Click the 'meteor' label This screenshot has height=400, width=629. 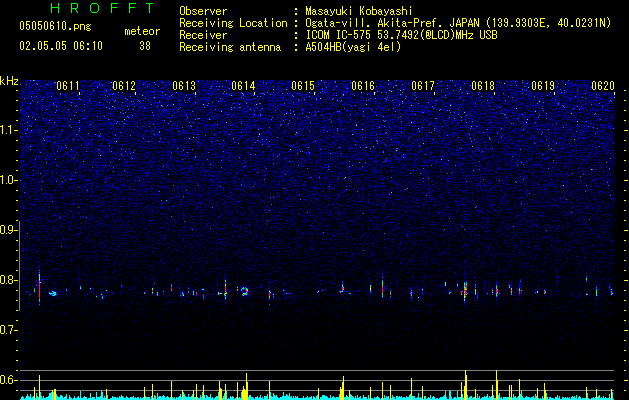(142, 31)
